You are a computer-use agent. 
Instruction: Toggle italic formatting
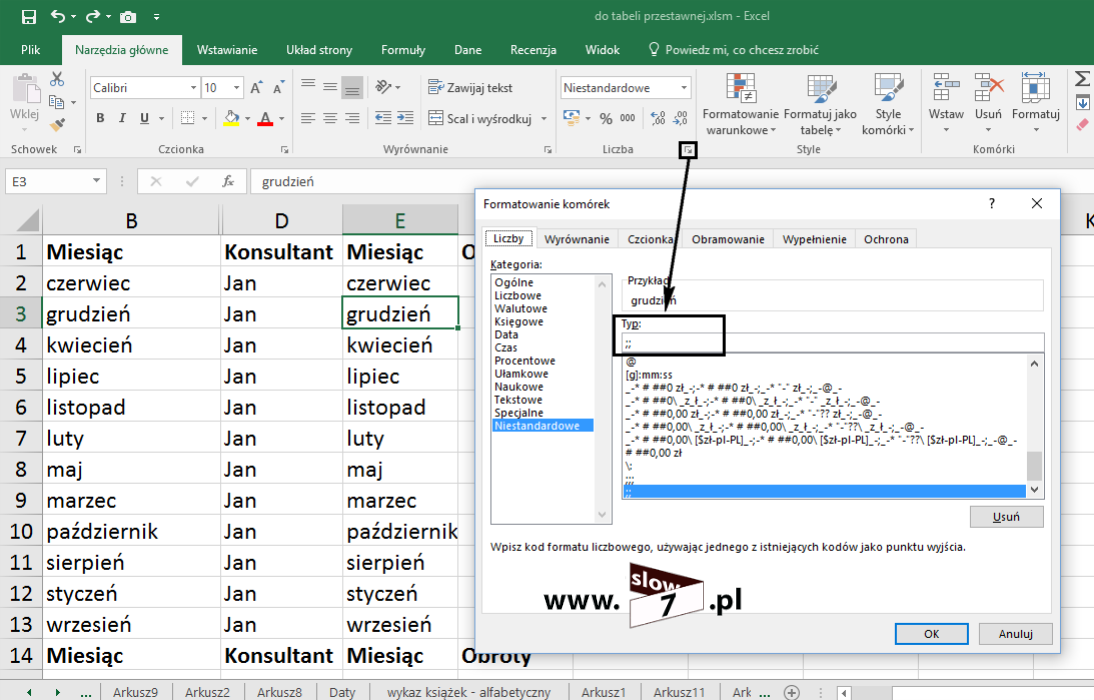pyautogui.click(x=122, y=118)
